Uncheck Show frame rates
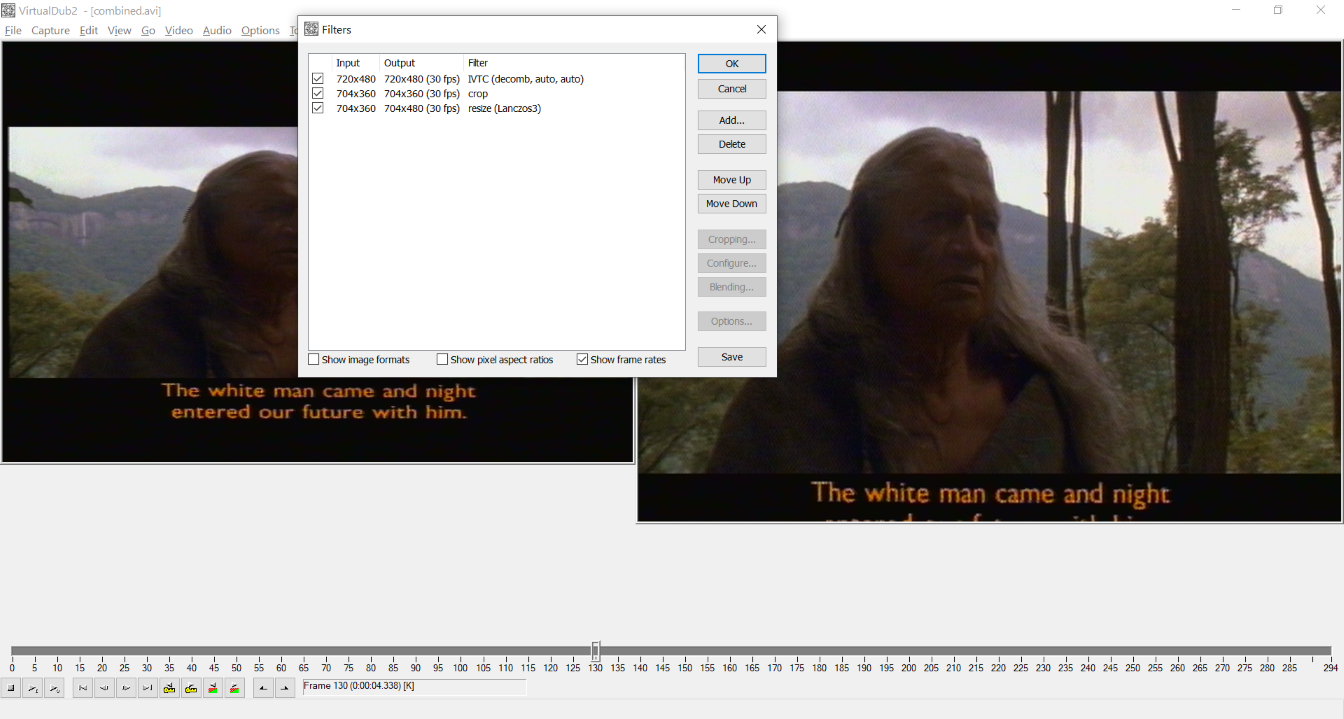Viewport: 1344px width, 719px height. click(583, 360)
